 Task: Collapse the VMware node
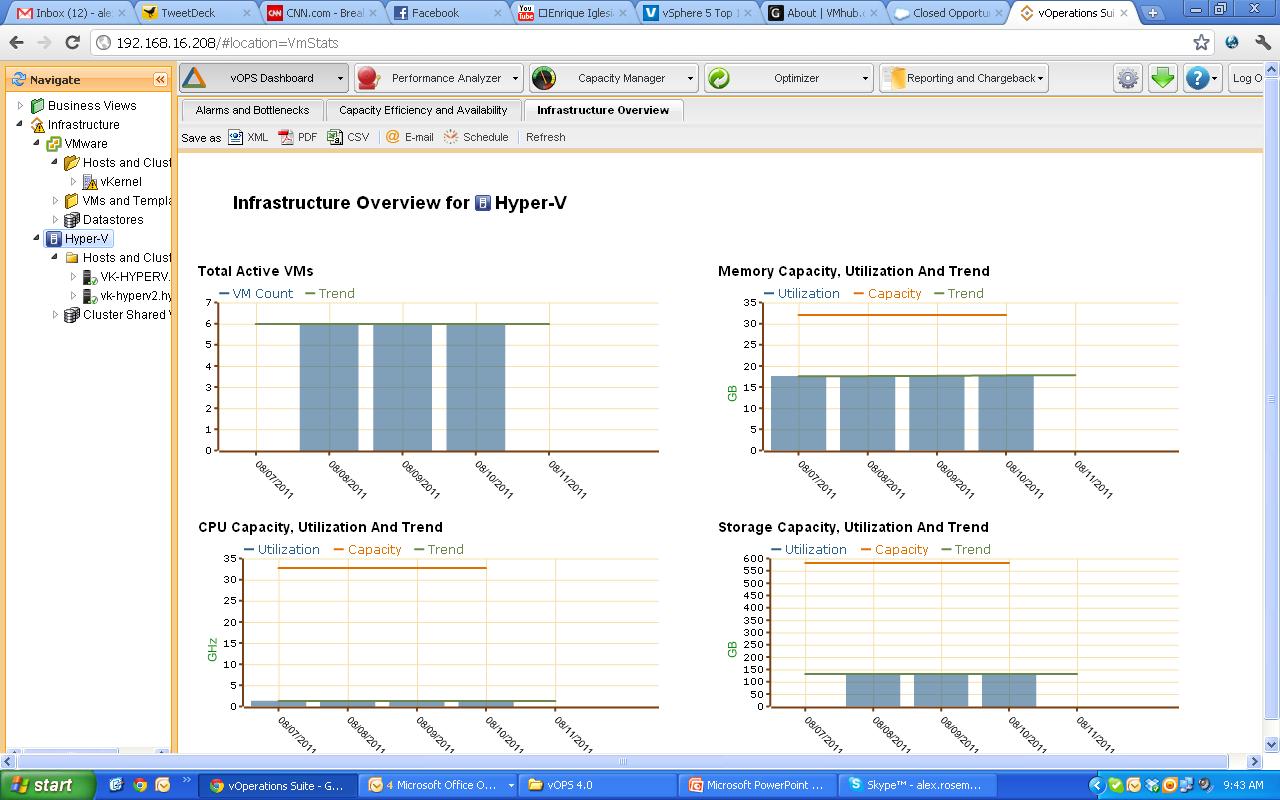click(38, 143)
